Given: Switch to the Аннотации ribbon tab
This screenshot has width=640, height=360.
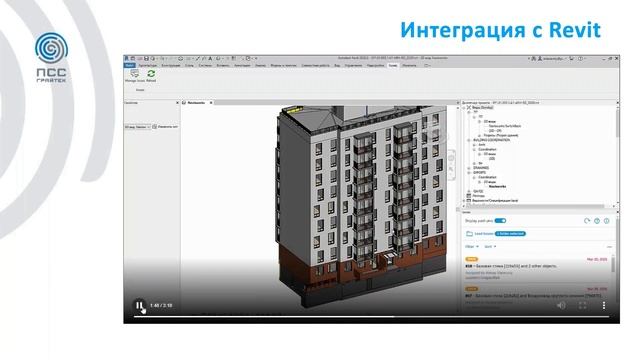Looking at the screenshot, I should 242,65.
